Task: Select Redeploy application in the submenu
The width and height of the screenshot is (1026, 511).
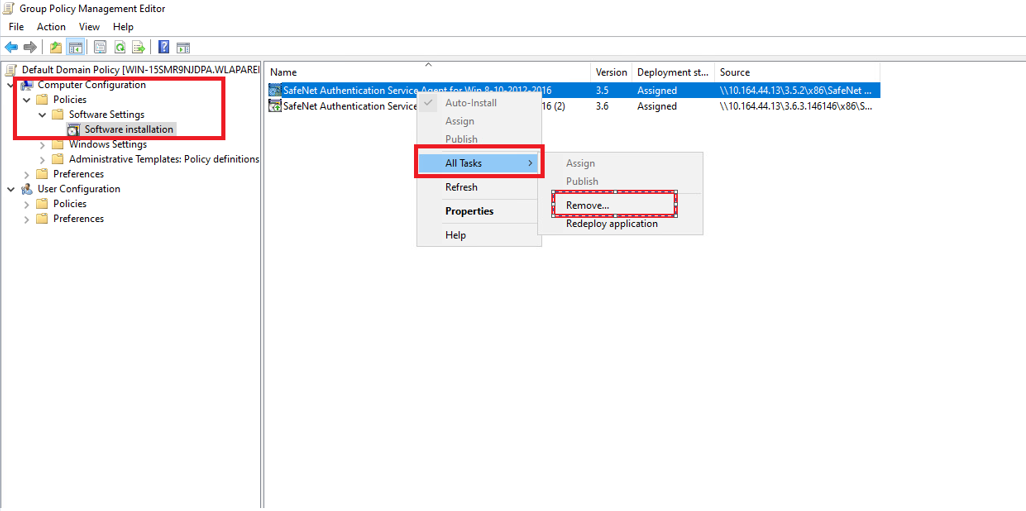Action: pos(620,224)
